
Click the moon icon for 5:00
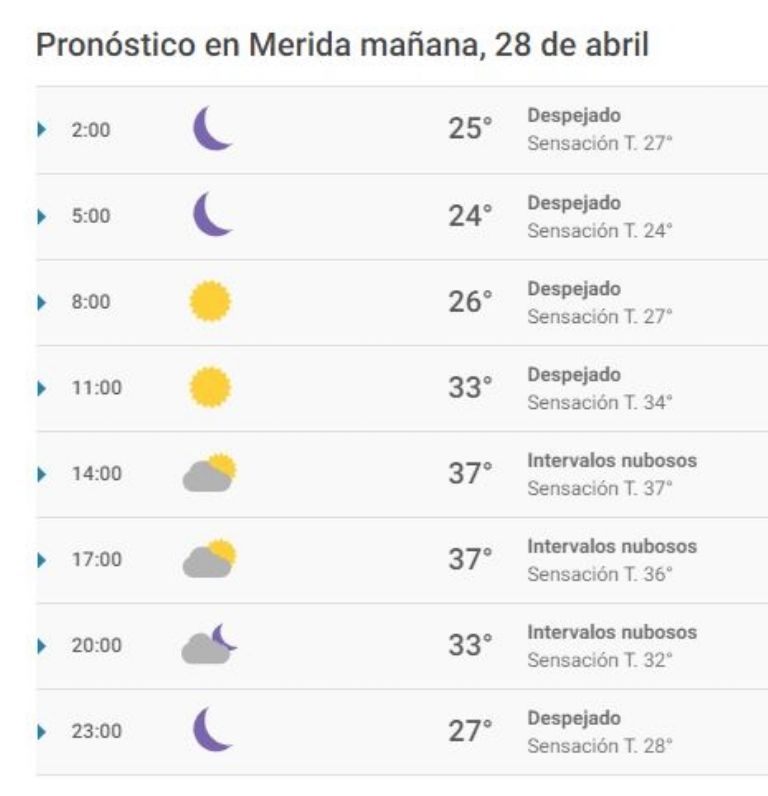click(213, 214)
